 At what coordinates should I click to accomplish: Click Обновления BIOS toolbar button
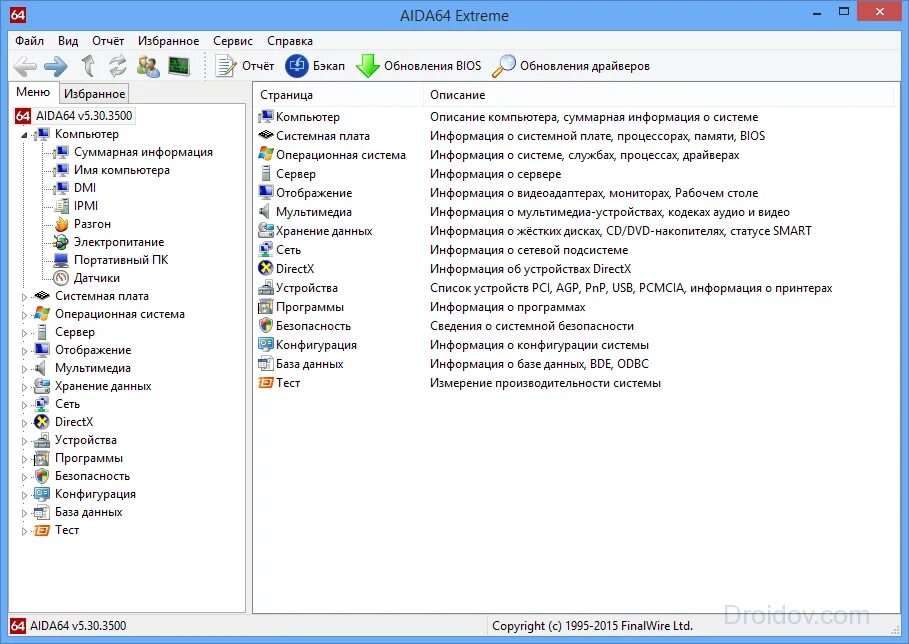418,66
